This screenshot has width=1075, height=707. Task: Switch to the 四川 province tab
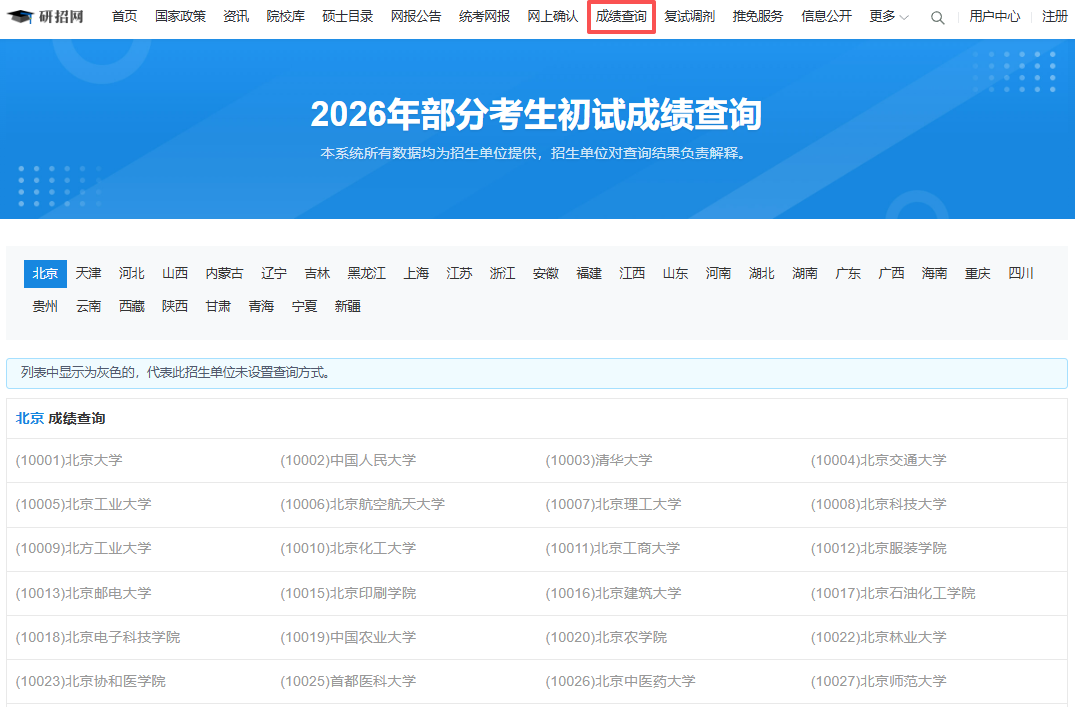pyautogui.click(x=1020, y=274)
